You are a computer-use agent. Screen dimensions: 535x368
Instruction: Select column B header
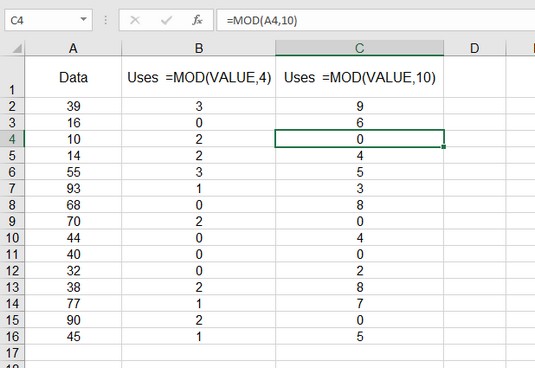[199, 48]
